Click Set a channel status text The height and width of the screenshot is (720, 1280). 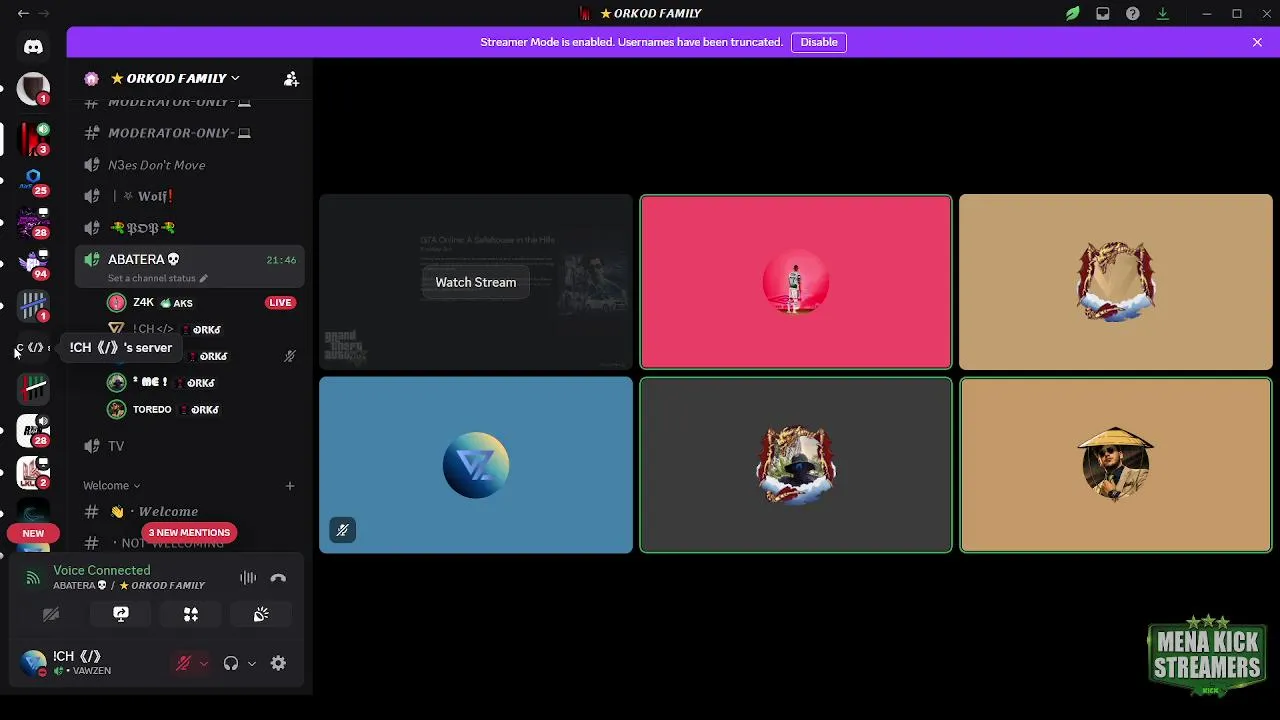[151, 278]
